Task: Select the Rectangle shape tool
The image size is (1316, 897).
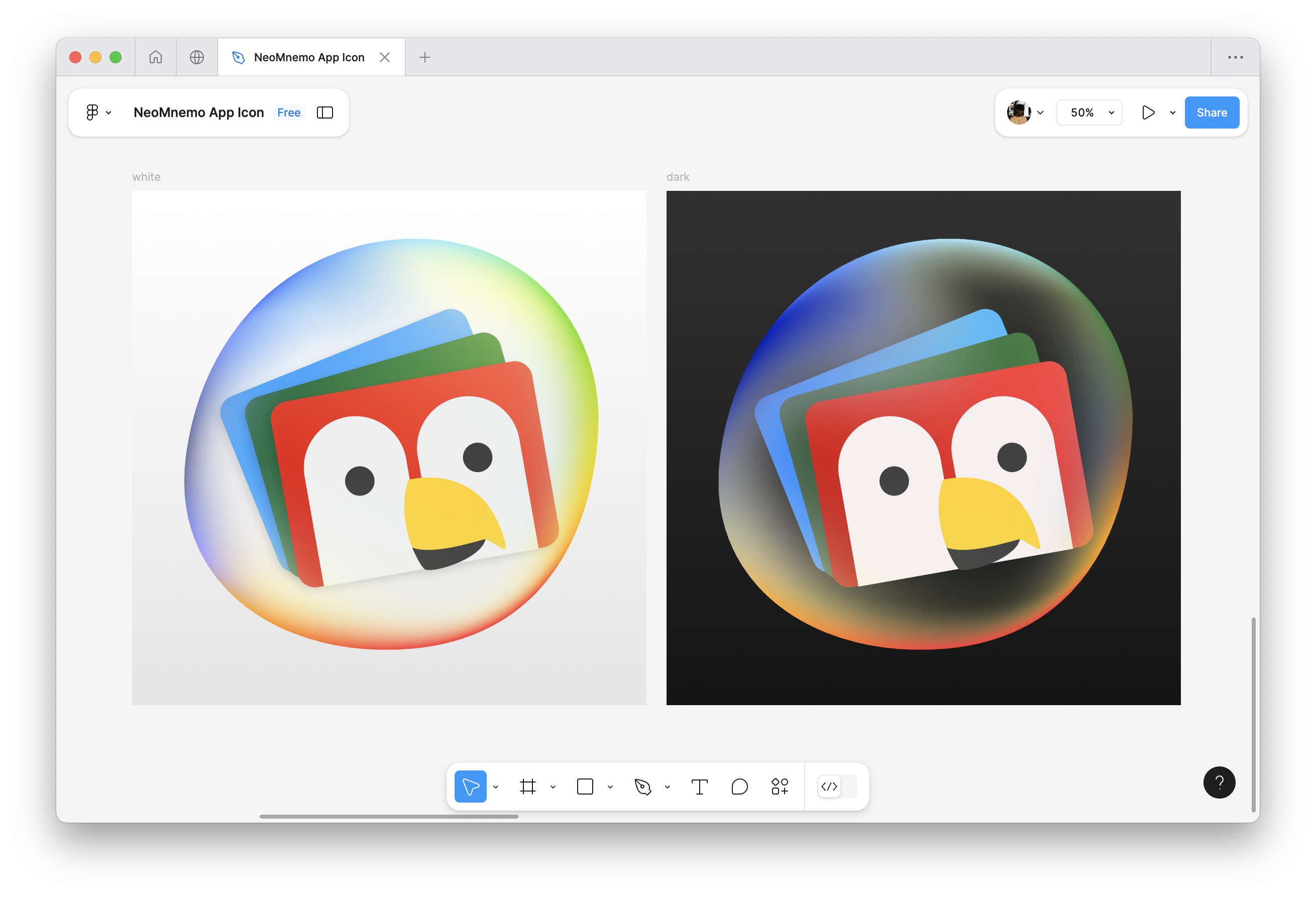Action: tap(585, 786)
